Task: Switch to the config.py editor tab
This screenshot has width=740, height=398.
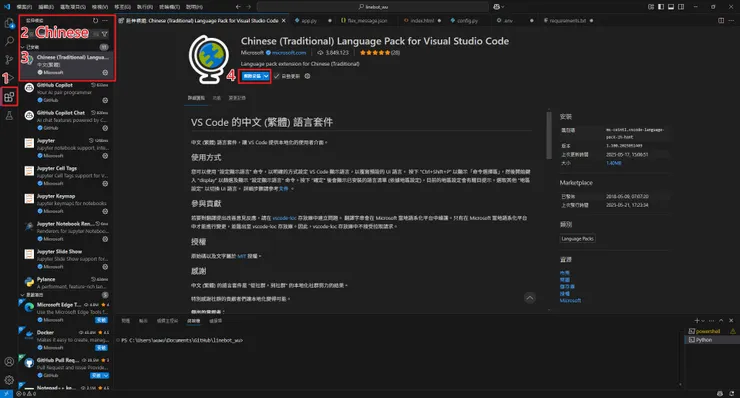Action: [468, 21]
